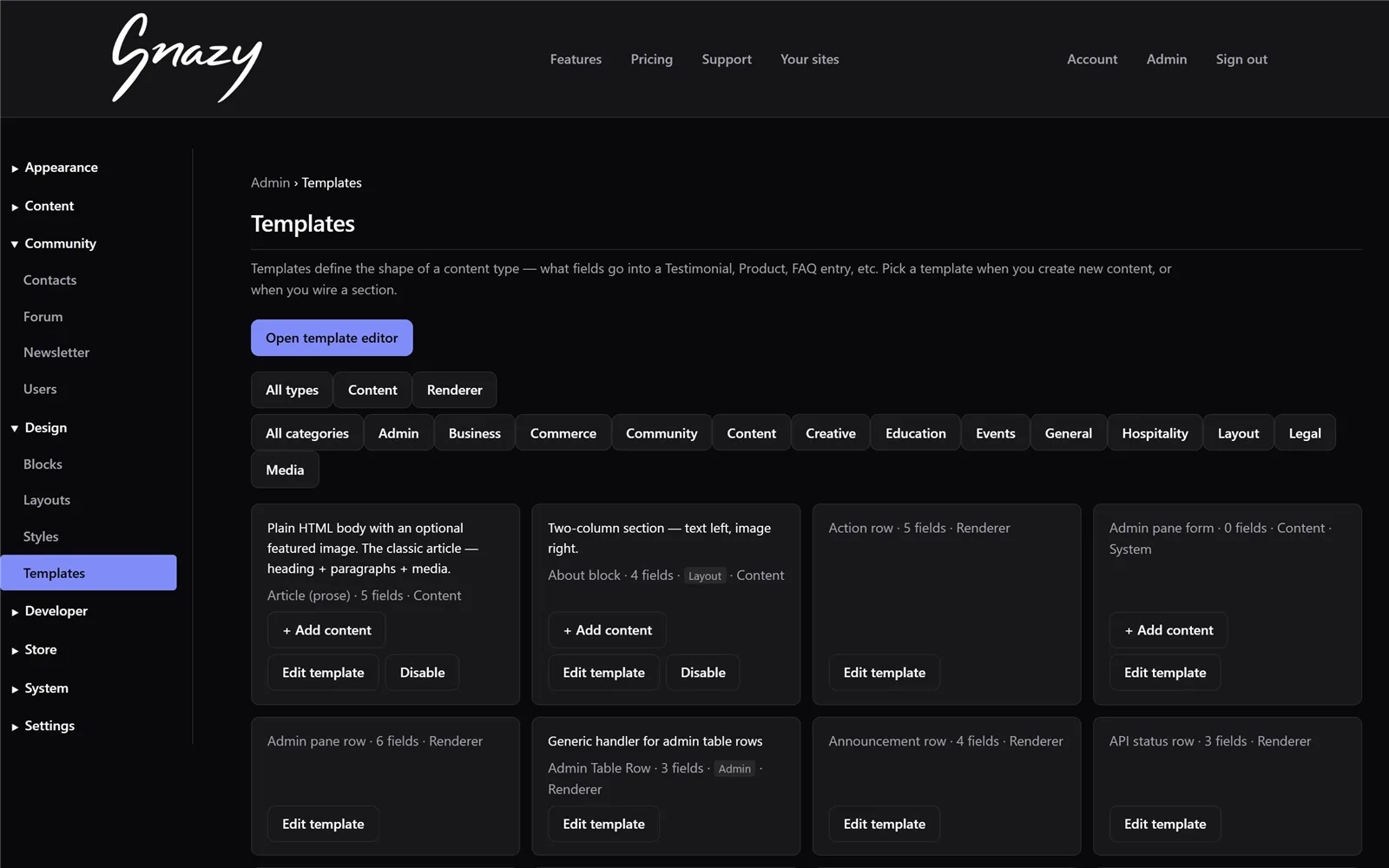Open Your sites in top navigation
1389x868 pixels.
tap(809, 59)
